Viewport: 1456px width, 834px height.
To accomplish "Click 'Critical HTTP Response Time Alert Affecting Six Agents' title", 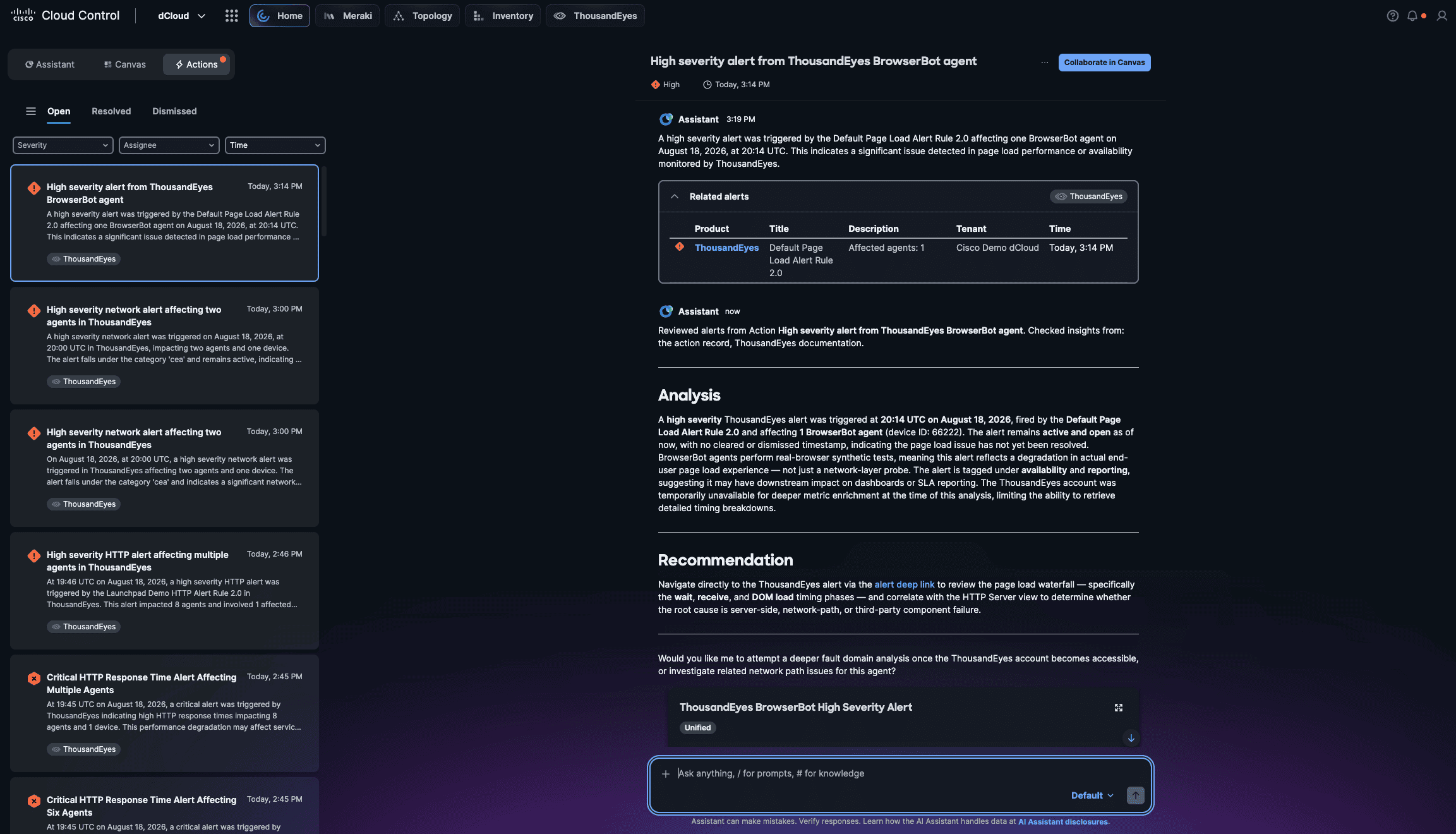I will pos(141,806).
